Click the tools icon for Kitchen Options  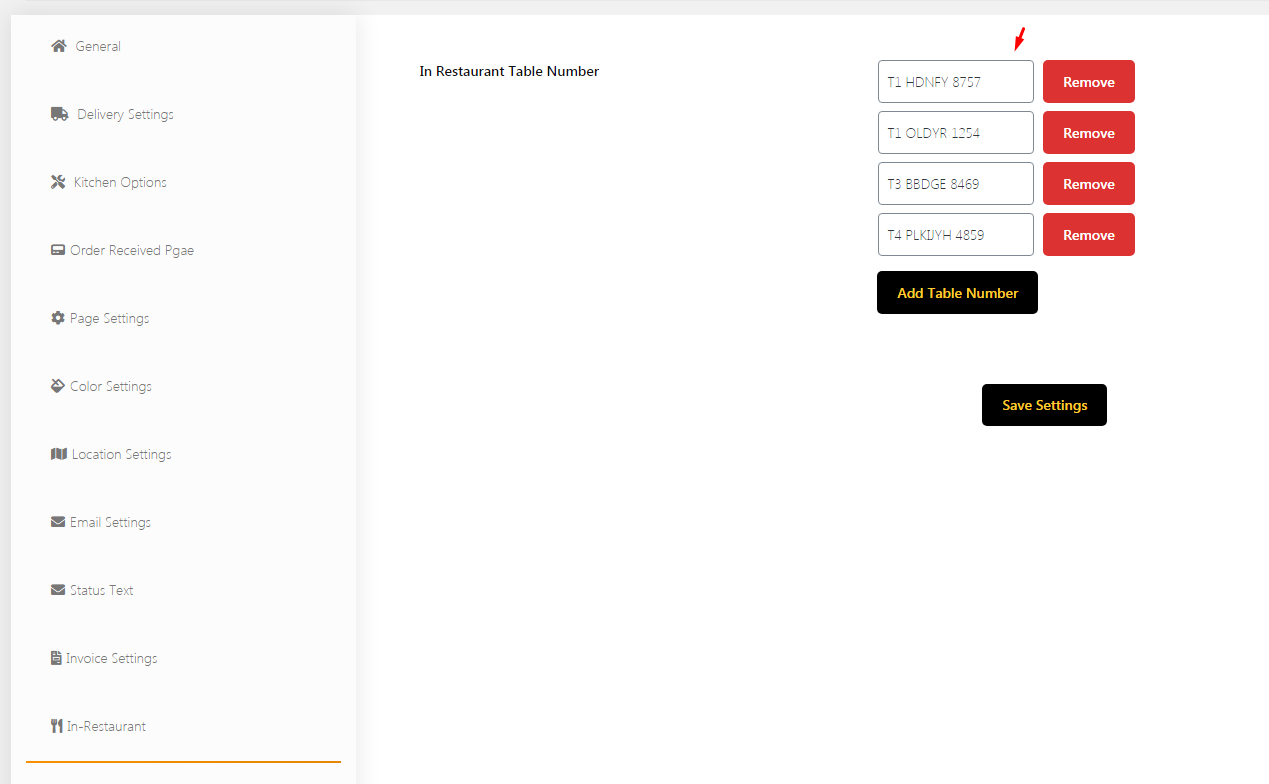pyautogui.click(x=58, y=182)
